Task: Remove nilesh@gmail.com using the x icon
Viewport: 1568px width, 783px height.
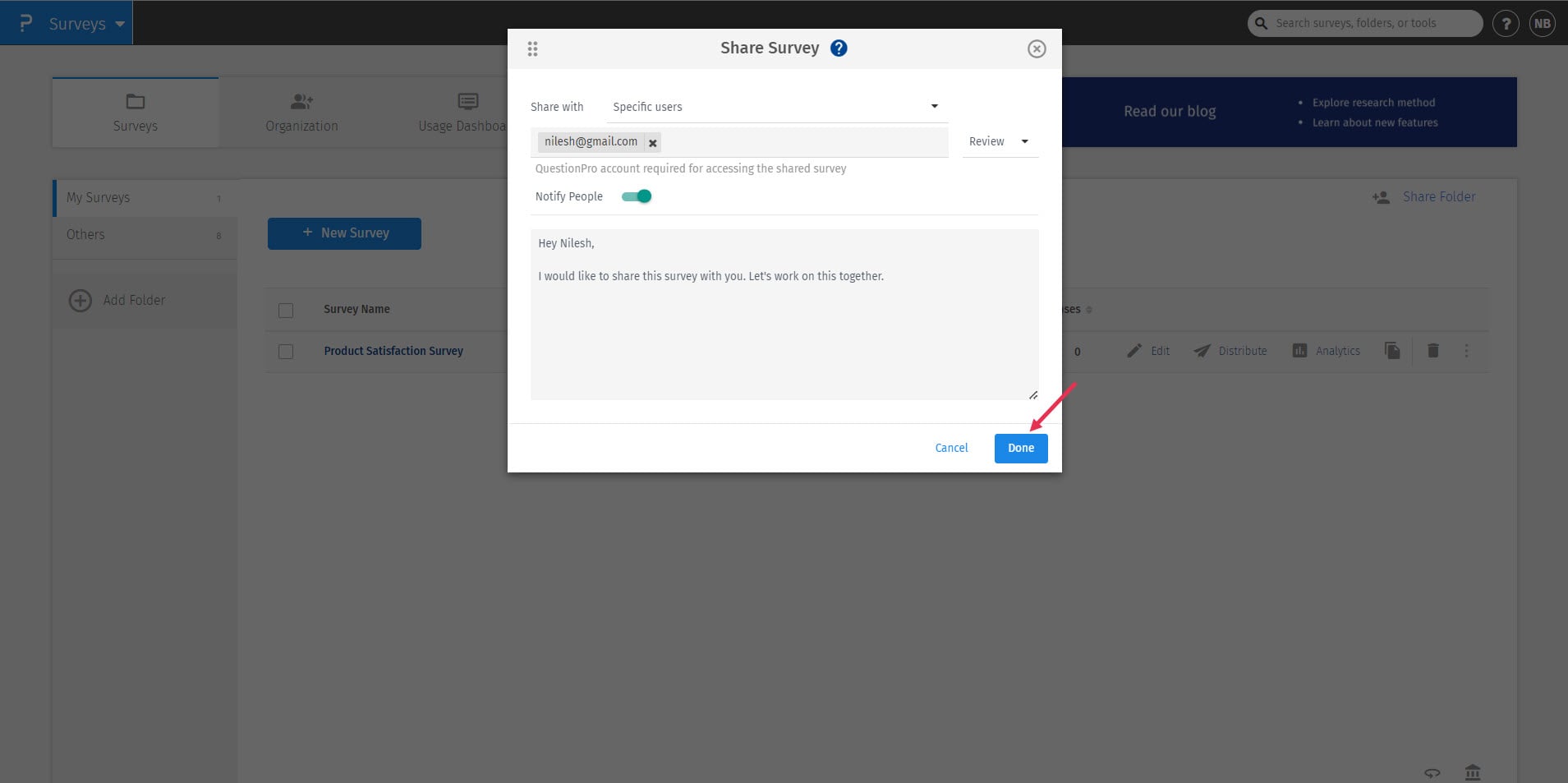Action: 653,142
